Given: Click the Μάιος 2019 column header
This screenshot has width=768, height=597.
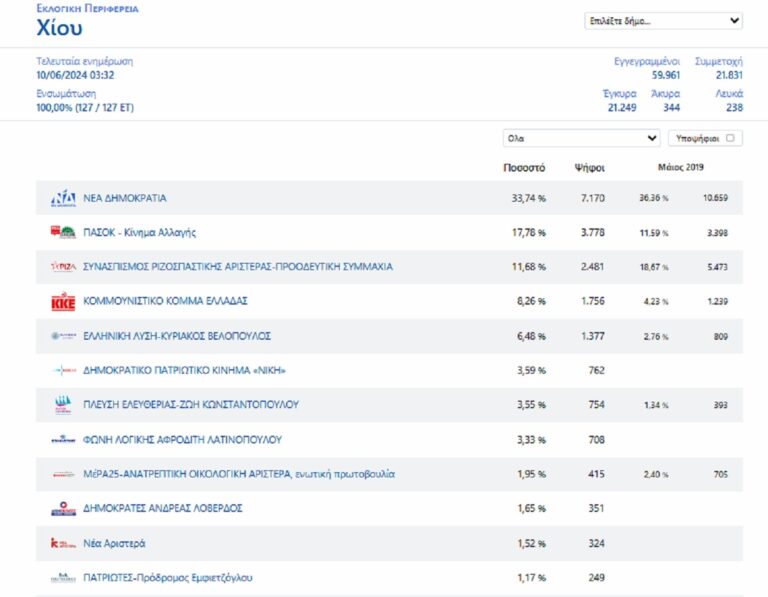Looking at the screenshot, I should pos(681,167).
